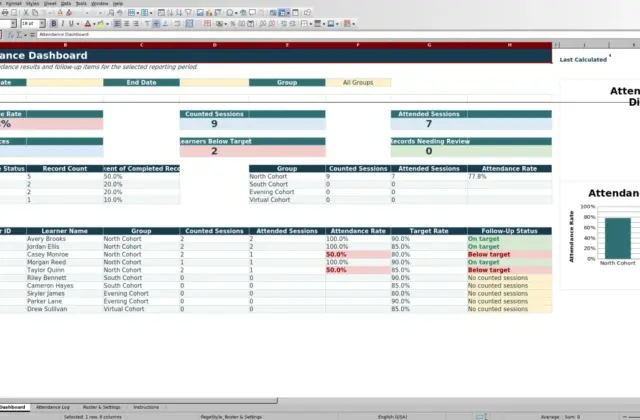Open the highlighting color dropdown arrow
This screenshot has width=640, height=420.
[x=107, y=24]
